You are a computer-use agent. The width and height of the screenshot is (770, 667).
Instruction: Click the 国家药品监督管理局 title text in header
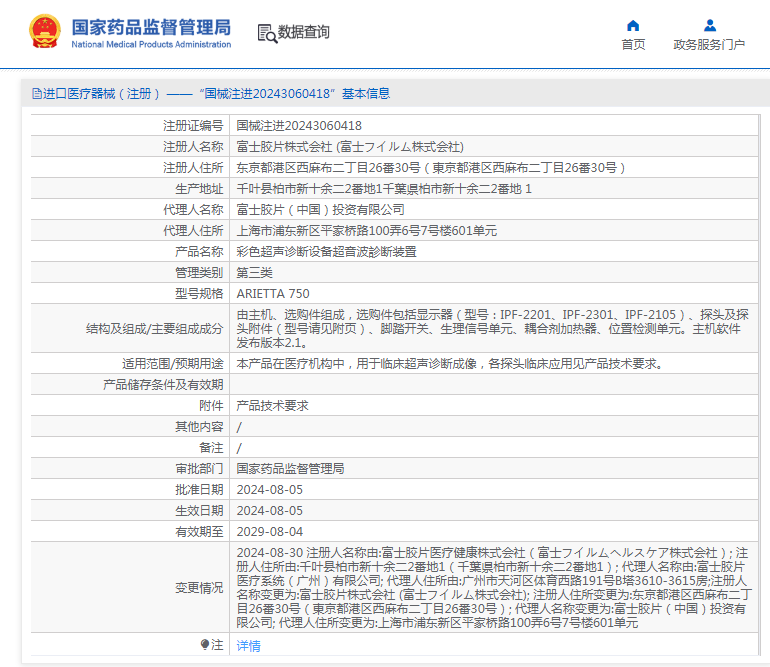click(151, 26)
